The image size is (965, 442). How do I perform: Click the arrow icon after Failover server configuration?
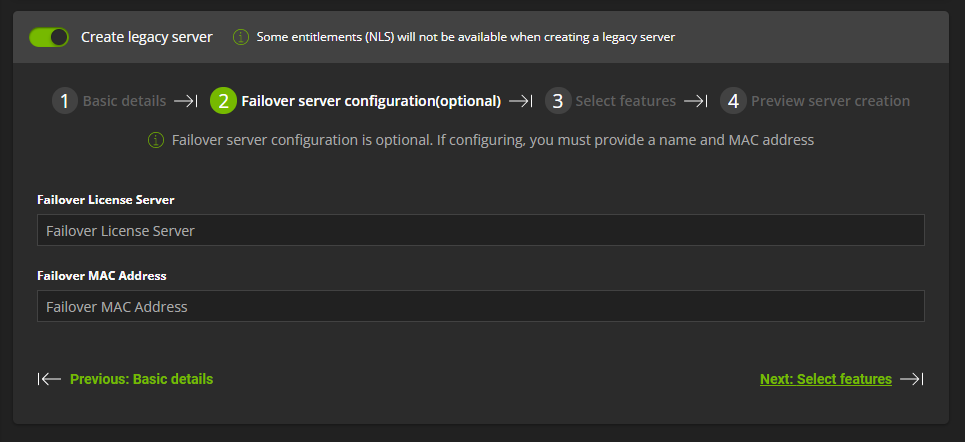[x=521, y=101]
